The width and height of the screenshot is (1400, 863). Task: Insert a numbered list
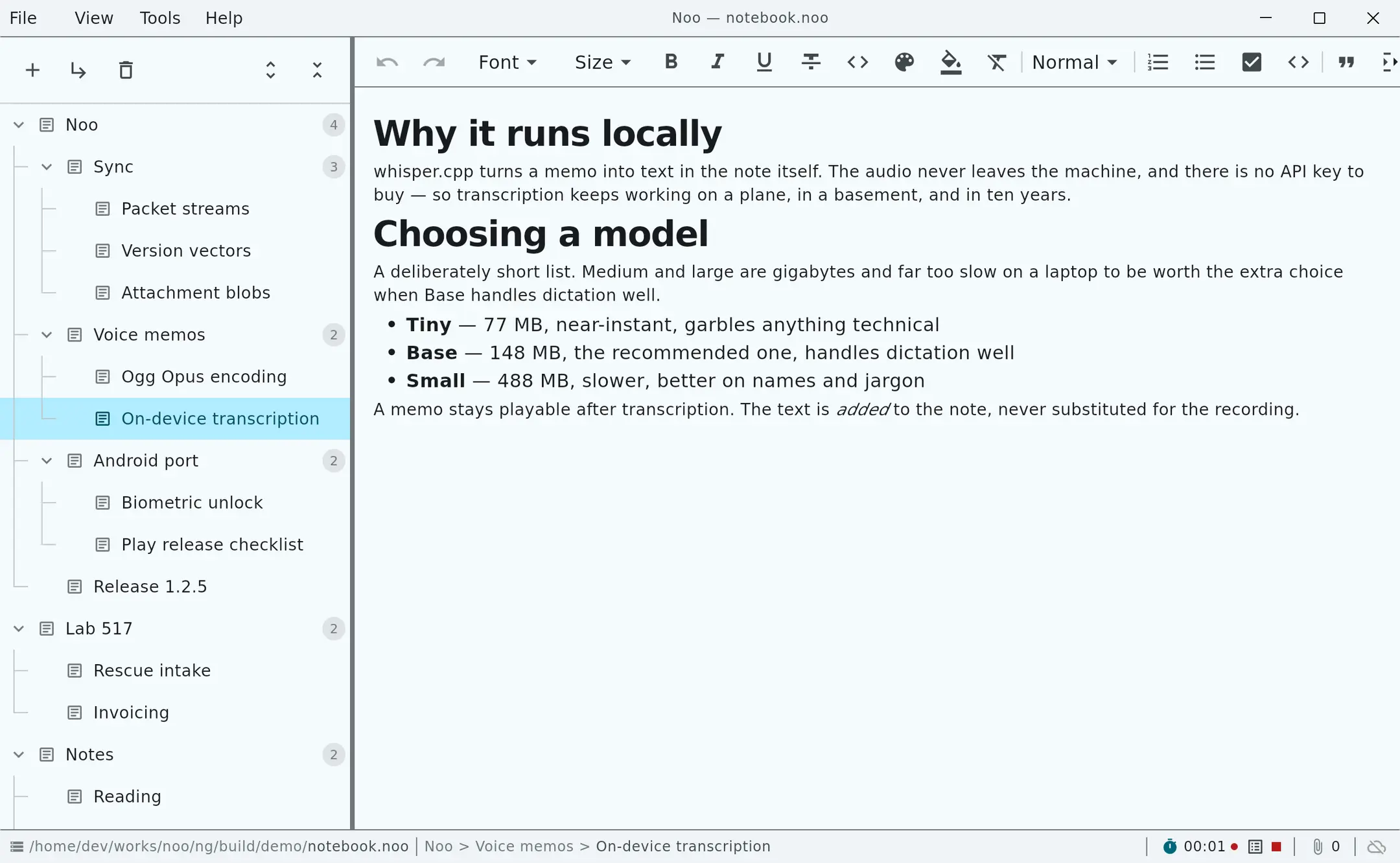1158,62
